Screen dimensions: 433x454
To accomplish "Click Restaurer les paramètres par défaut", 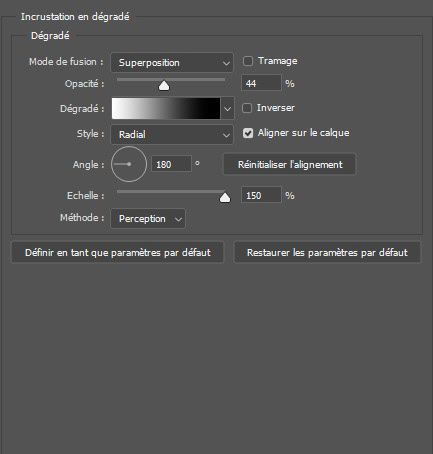I will point(327,252).
